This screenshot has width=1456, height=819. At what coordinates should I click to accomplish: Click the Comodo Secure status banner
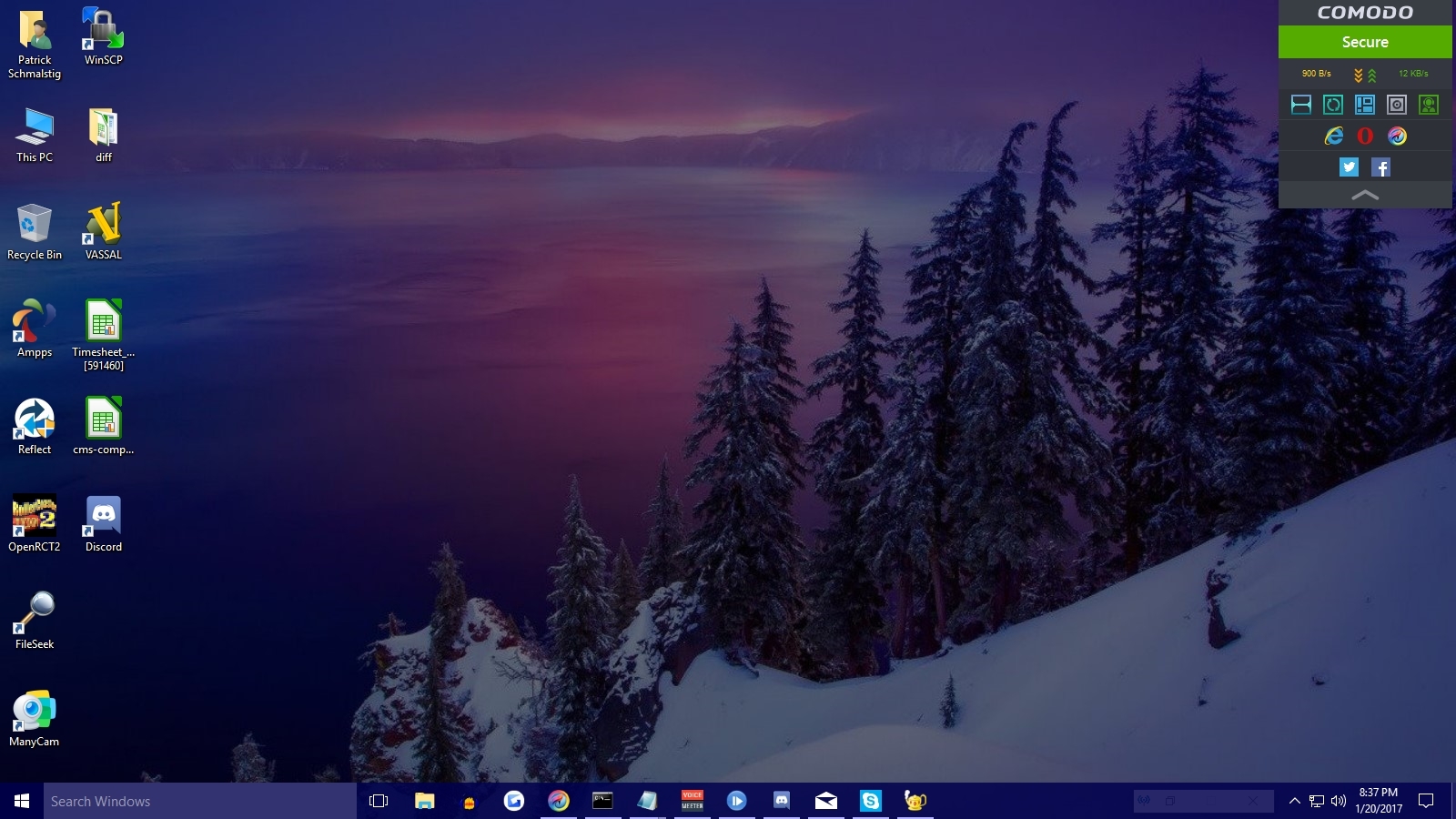[x=1365, y=42]
